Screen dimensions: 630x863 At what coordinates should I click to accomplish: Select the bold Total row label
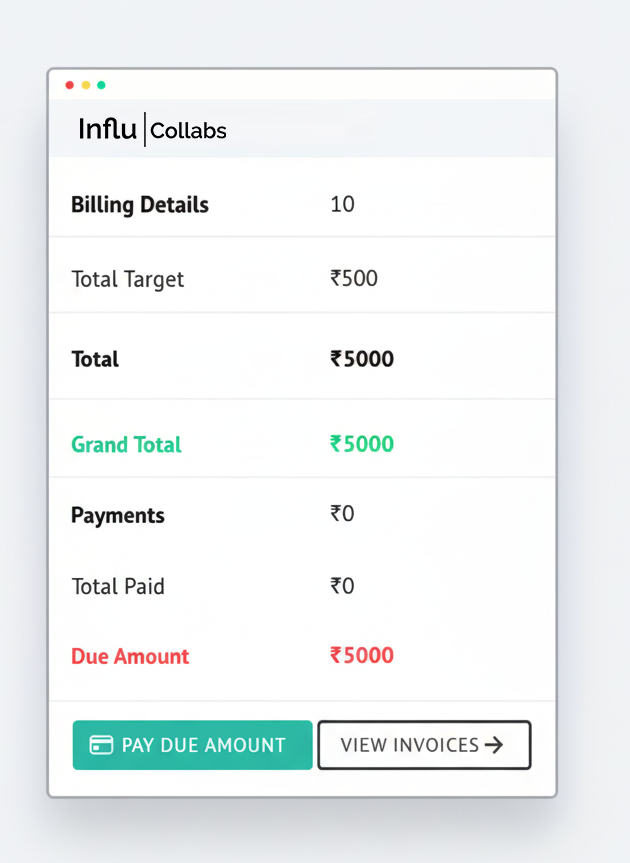click(95, 359)
